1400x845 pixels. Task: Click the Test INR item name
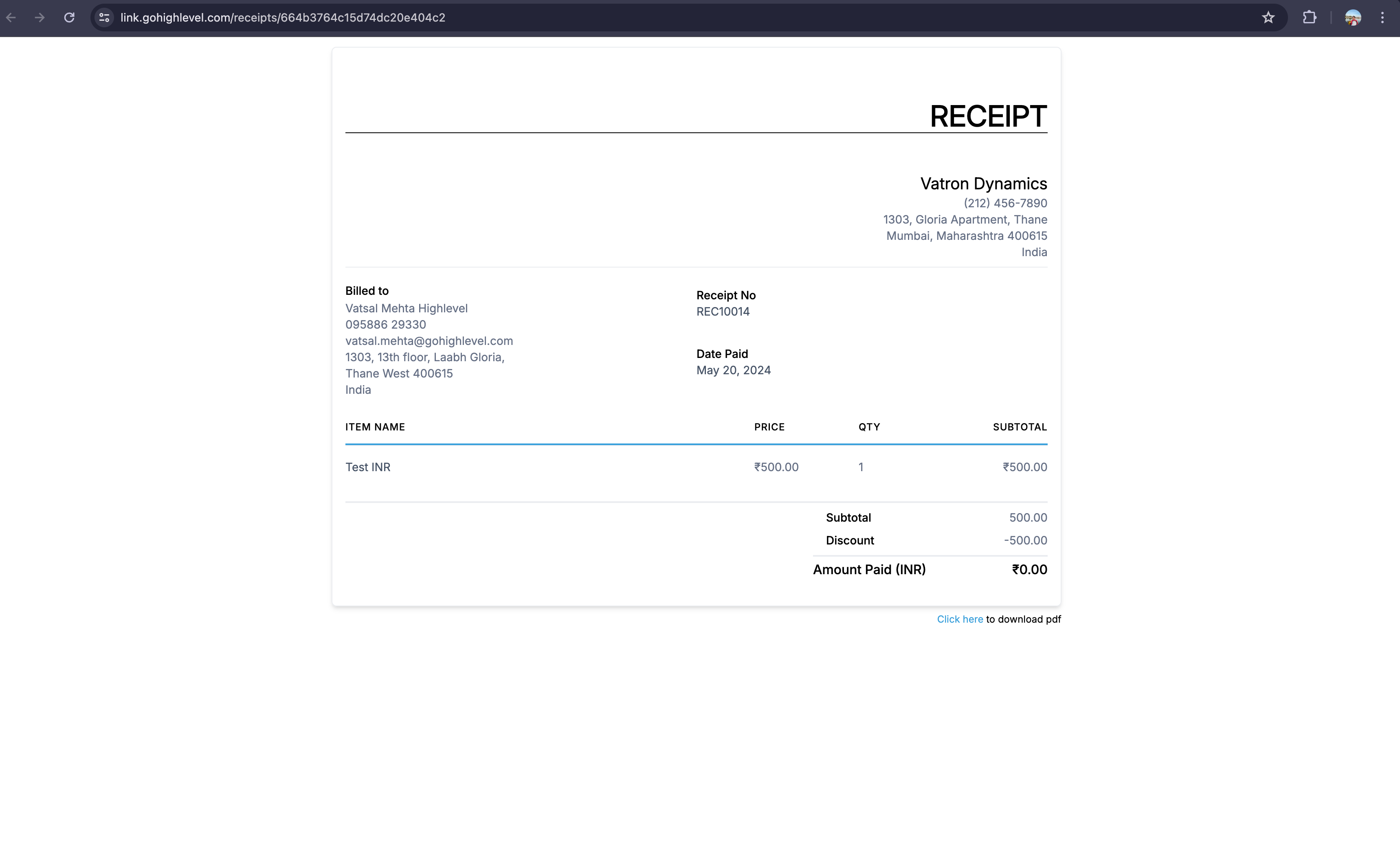click(367, 467)
